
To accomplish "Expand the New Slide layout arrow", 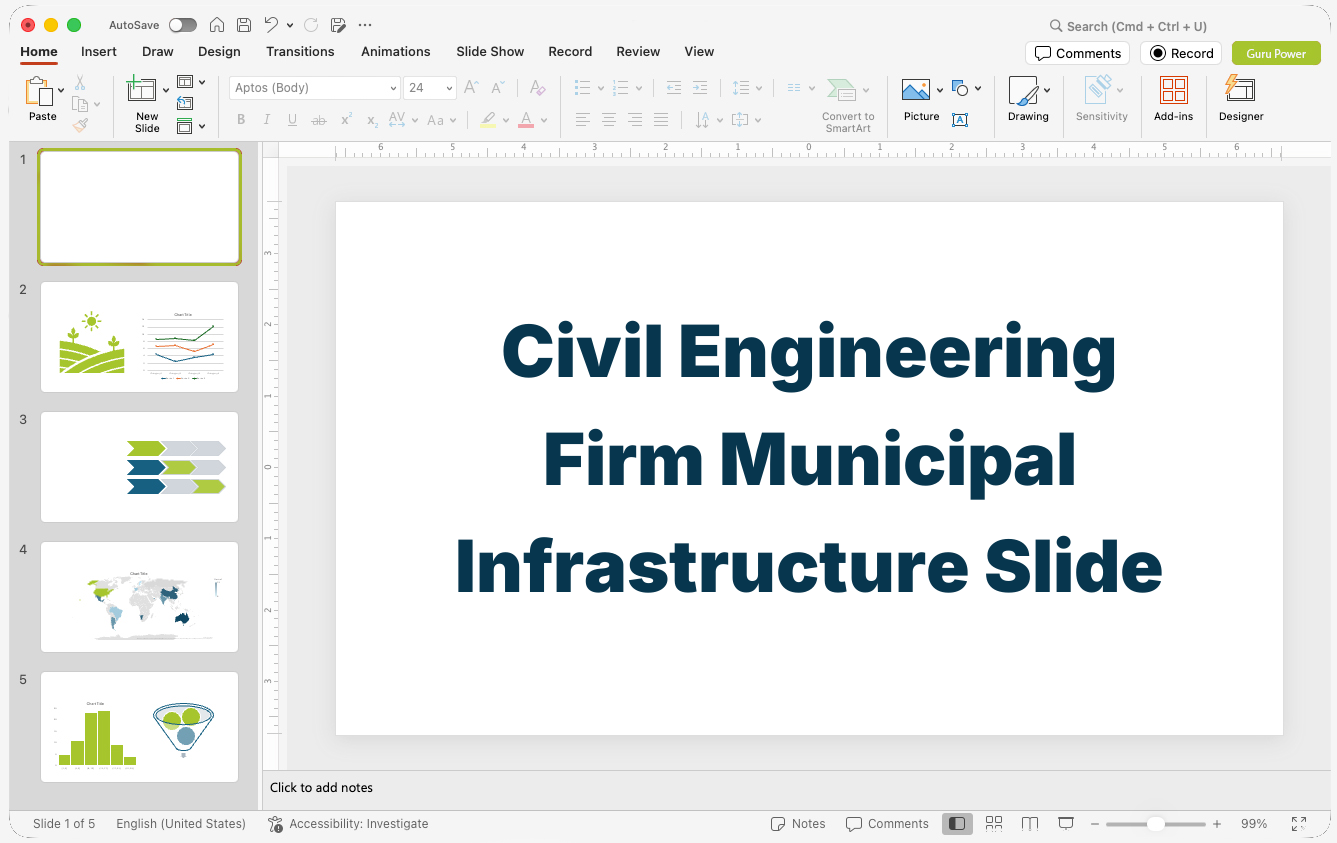I will [x=166, y=90].
